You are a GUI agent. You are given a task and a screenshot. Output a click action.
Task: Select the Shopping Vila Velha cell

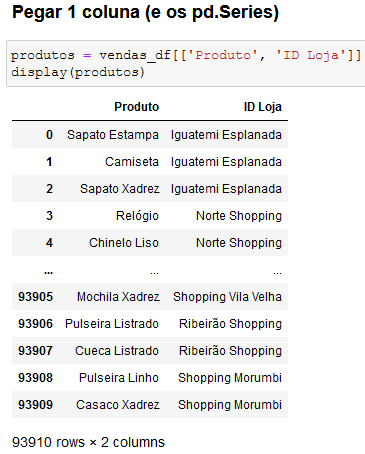click(x=227, y=297)
